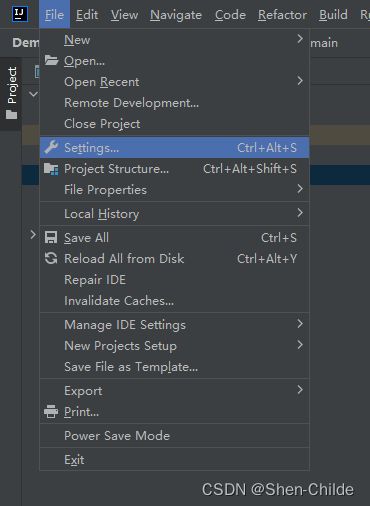Screen dimensions: 370x506
Task: Click the Project Structure icon
Action: (51, 169)
